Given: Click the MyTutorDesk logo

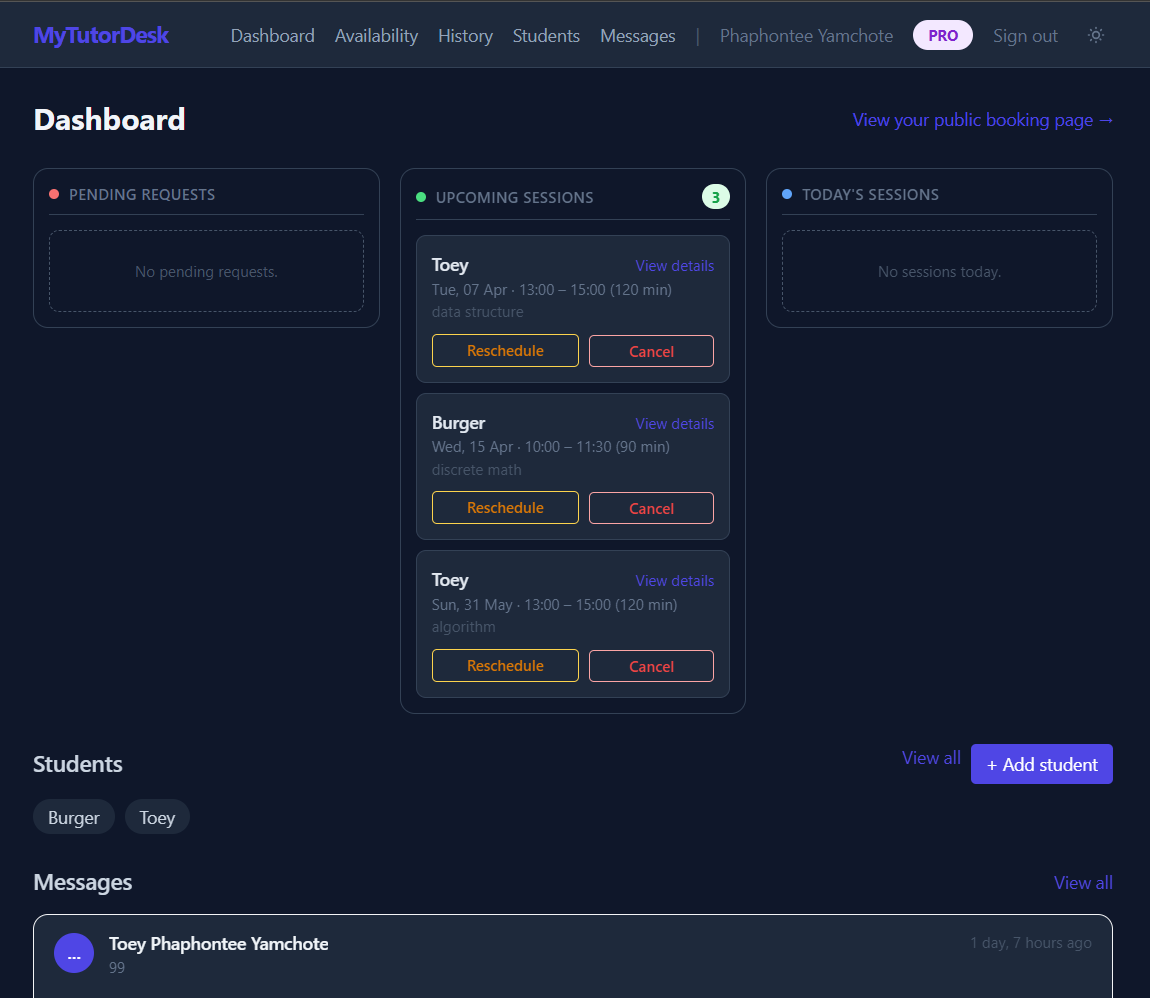Looking at the screenshot, I should click(x=101, y=34).
